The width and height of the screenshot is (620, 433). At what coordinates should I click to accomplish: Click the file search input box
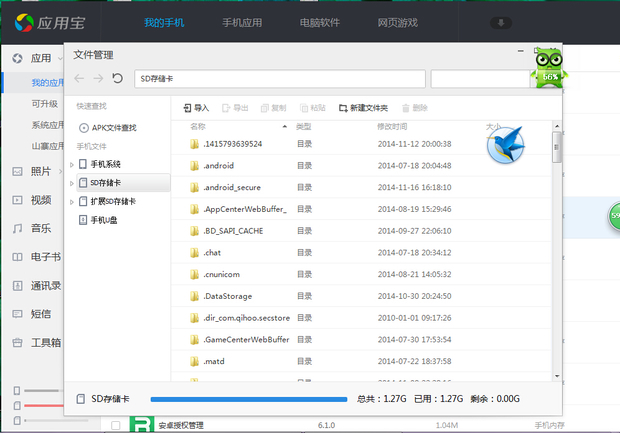tap(480, 79)
